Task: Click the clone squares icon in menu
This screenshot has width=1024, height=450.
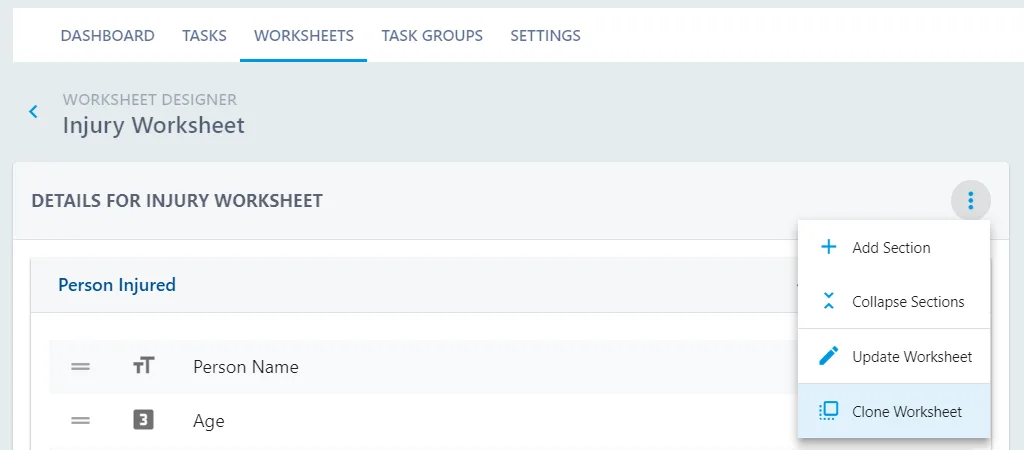Action: click(x=828, y=411)
